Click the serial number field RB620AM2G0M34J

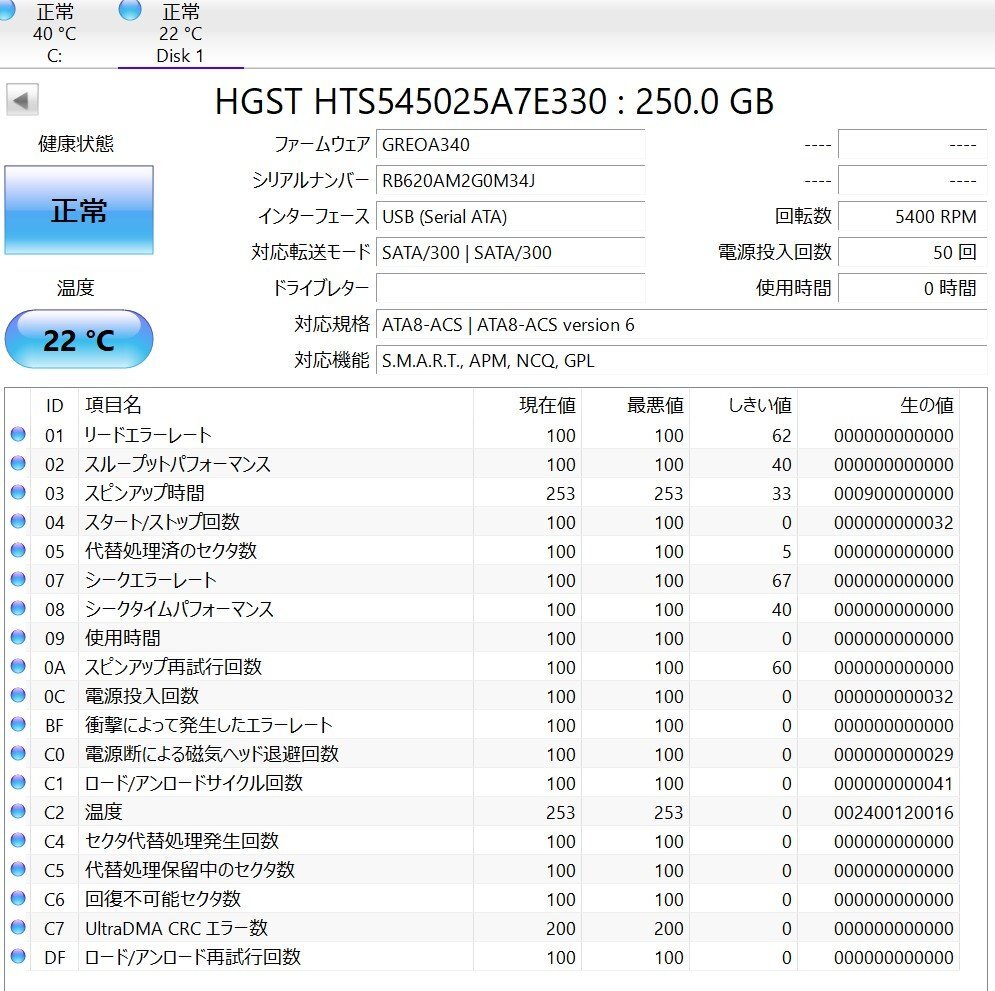coord(510,181)
